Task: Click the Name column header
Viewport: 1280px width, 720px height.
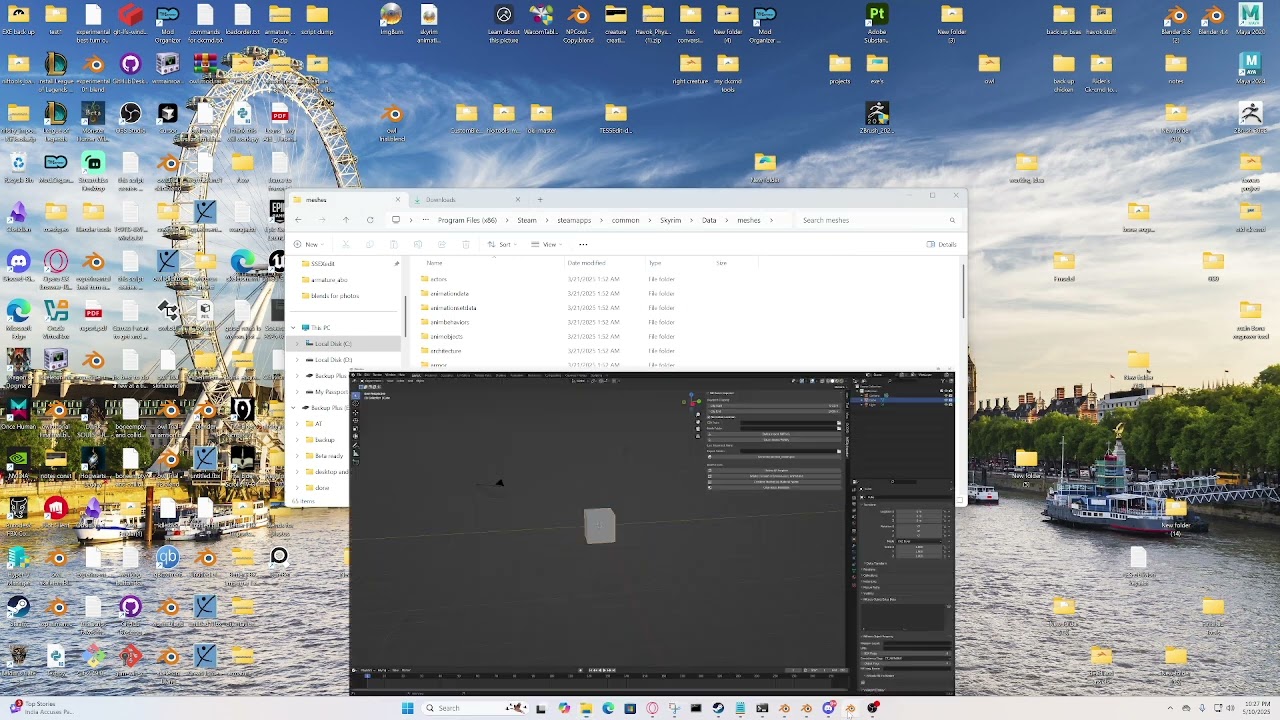Action: coord(435,263)
